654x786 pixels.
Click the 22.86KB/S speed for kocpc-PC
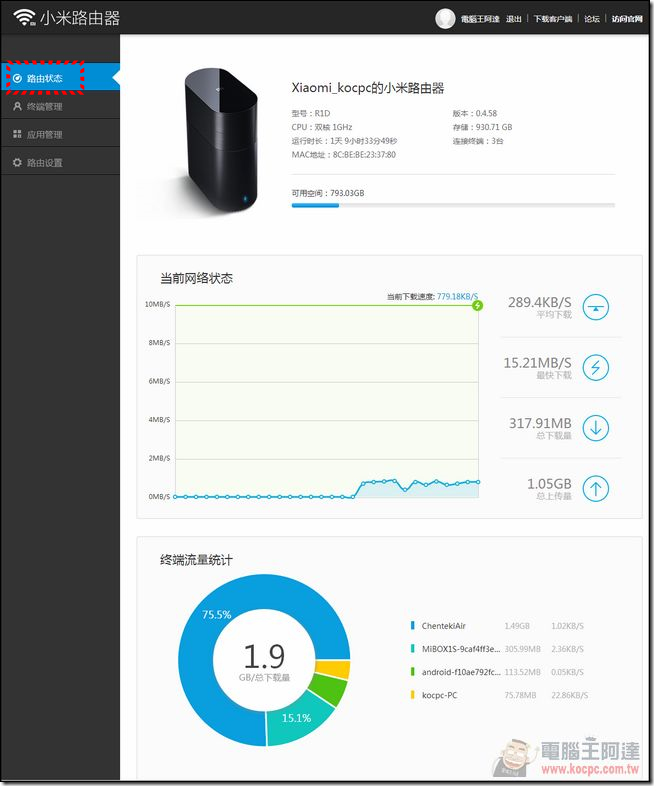(569, 695)
